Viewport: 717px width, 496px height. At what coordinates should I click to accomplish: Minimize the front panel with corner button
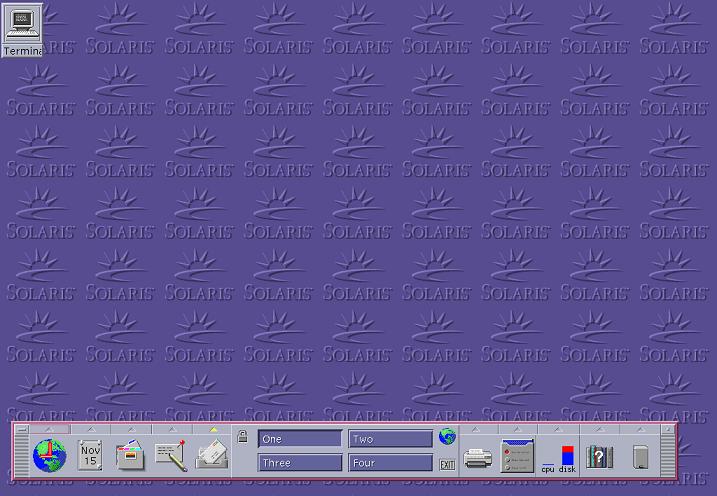pyautogui.click(x=668, y=429)
